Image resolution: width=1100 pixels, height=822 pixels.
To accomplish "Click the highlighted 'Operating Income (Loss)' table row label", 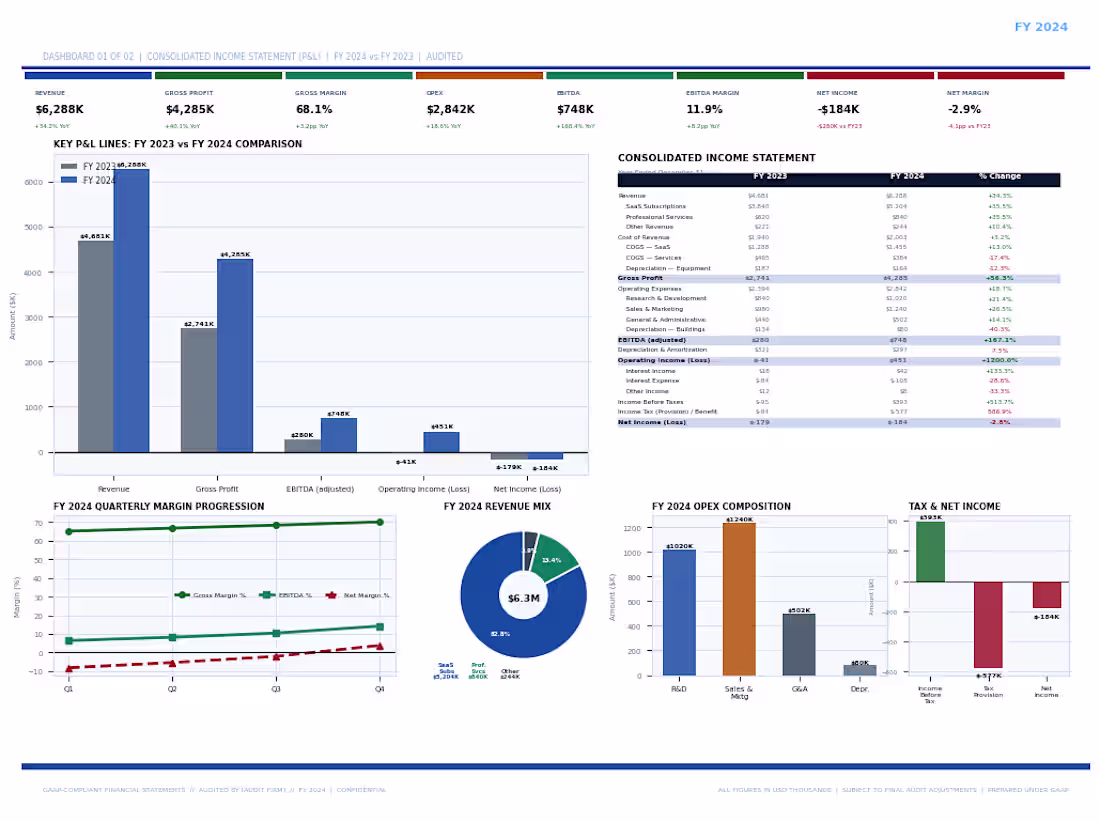I will click(664, 361).
